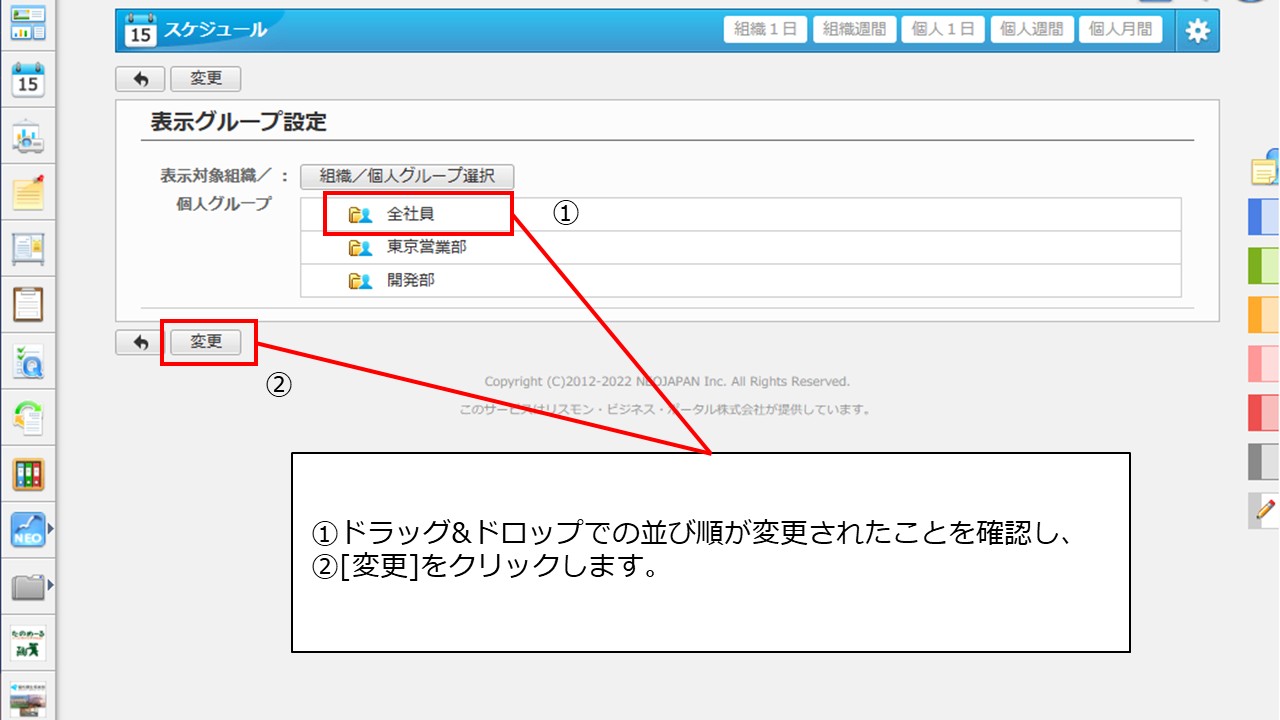This screenshot has height=720, width=1280.
Task: Click the 表示対象組織/ label
Action: (x=219, y=175)
